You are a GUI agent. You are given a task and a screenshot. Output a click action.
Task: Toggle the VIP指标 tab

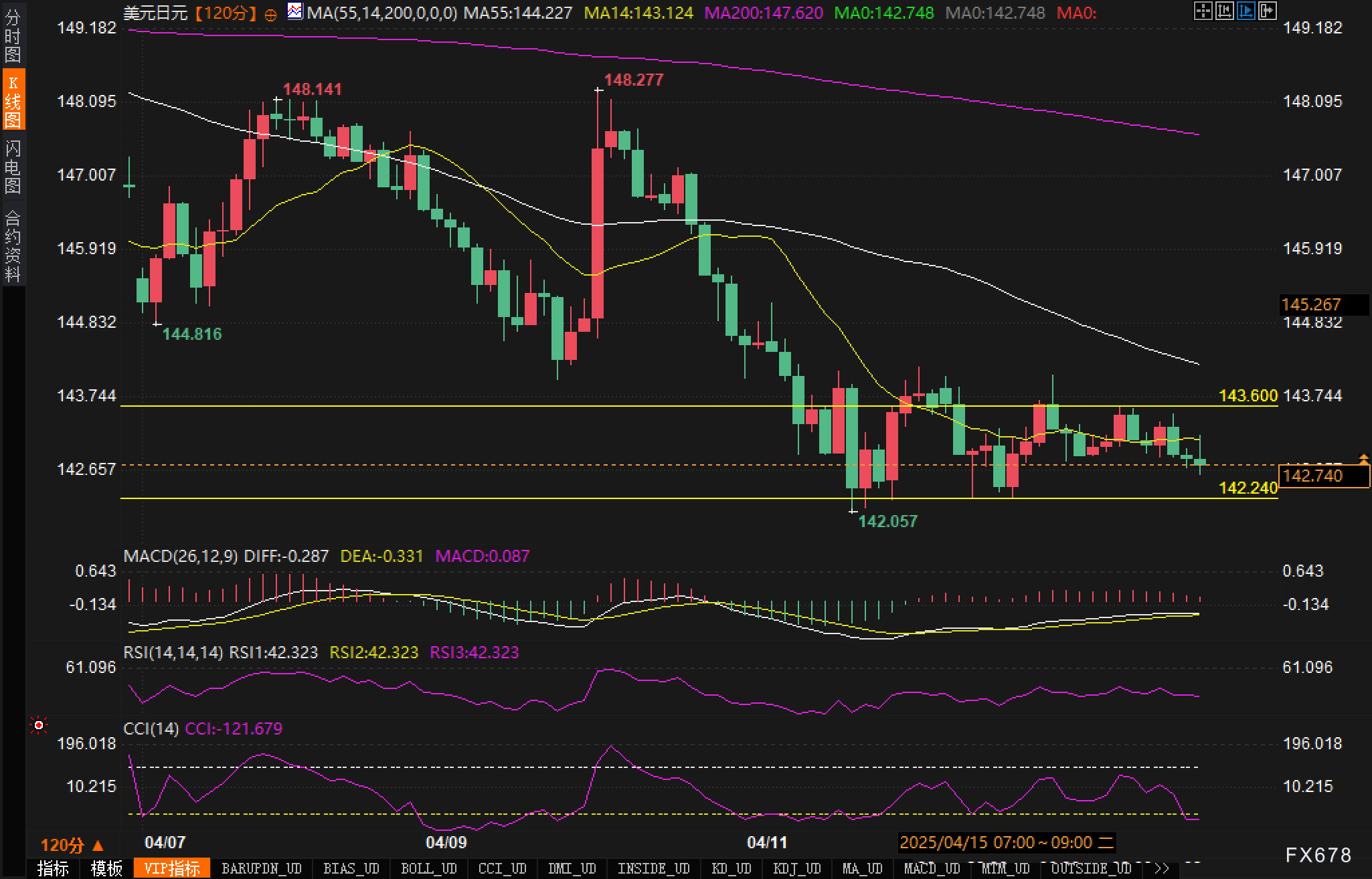[172, 868]
